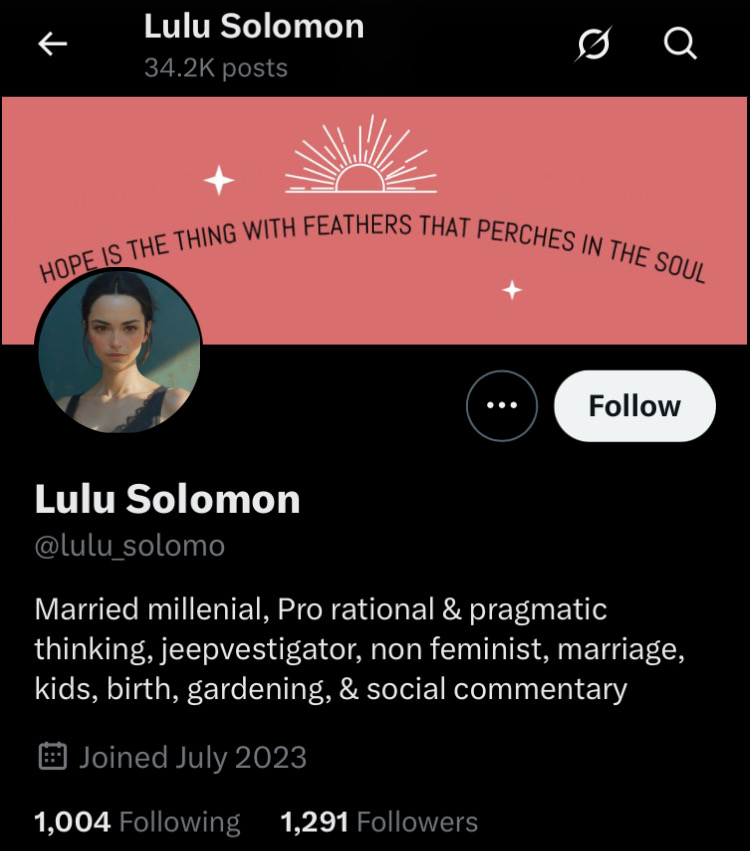750x851 pixels.
Task: Click the Joined July 2023 text
Action: click(x=193, y=757)
